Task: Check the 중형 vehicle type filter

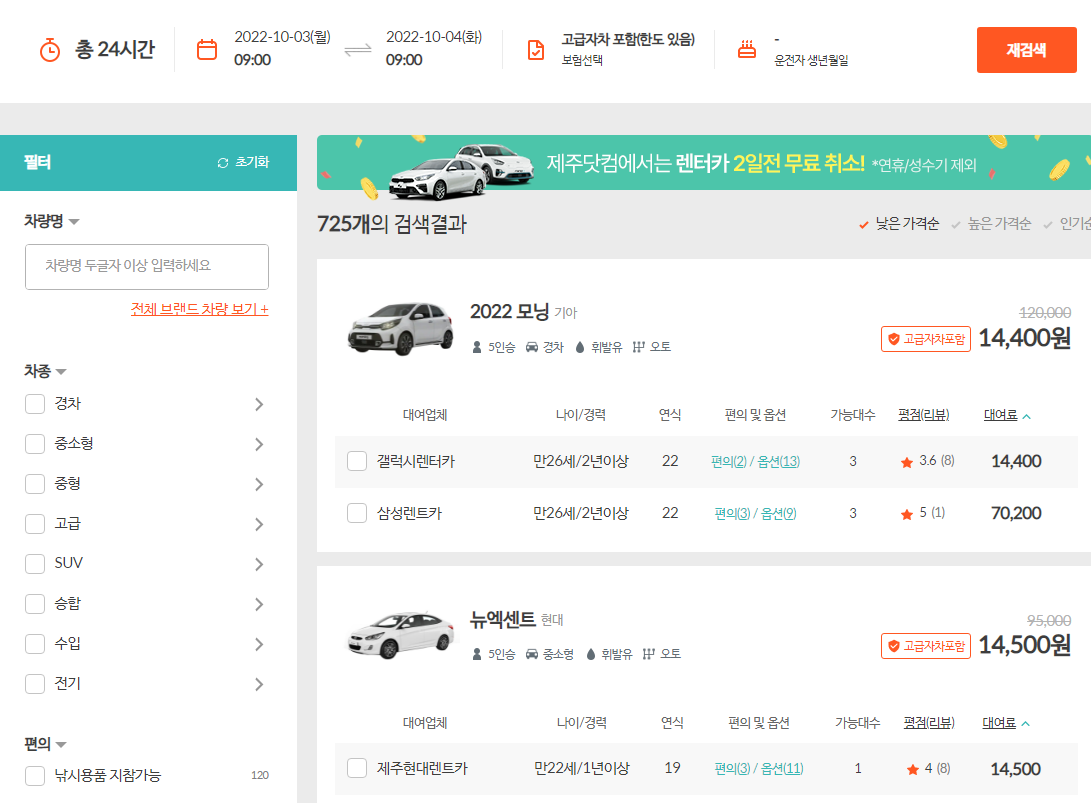Action: pos(35,484)
